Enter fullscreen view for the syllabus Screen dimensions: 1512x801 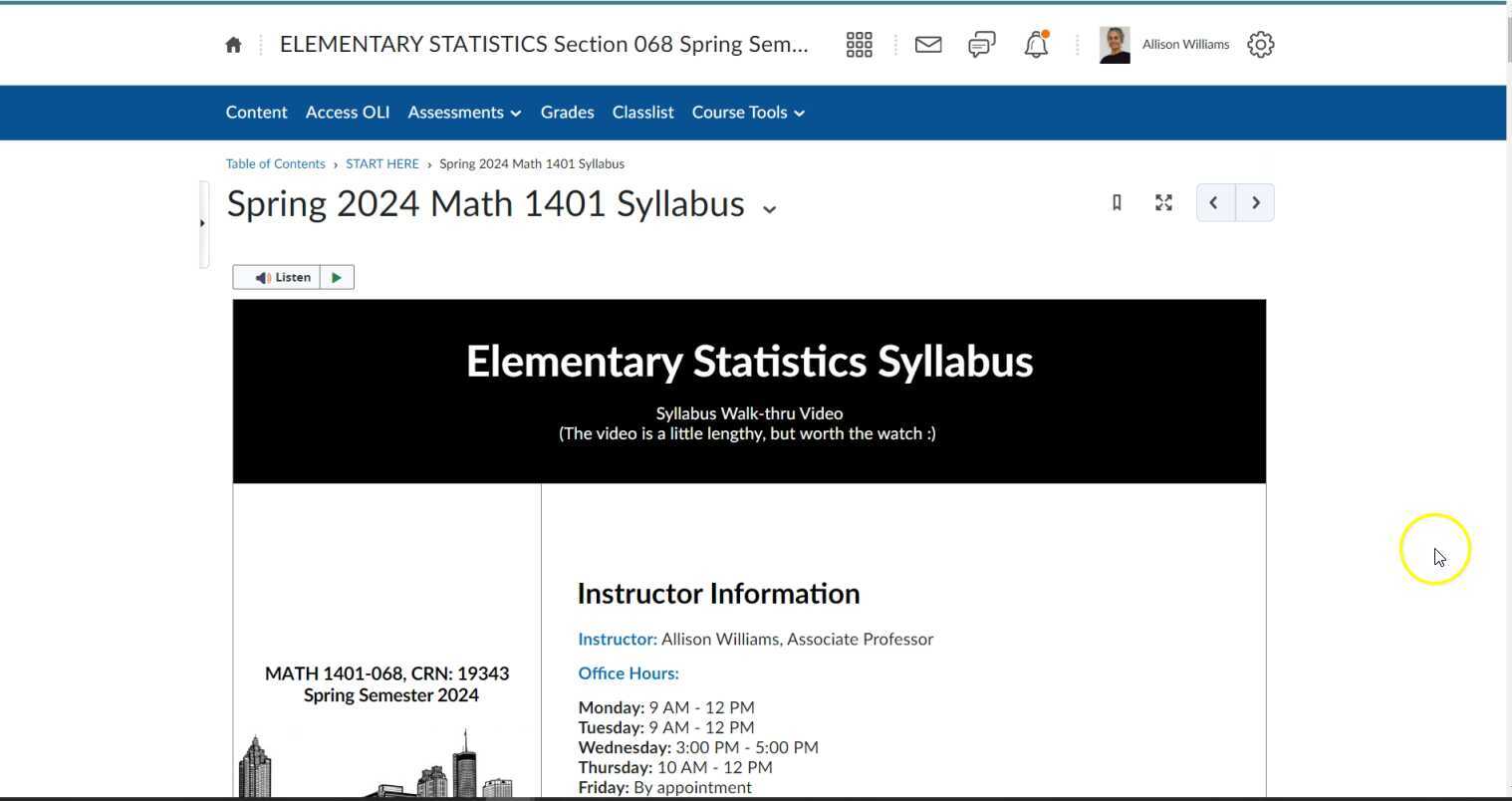[1163, 202]
